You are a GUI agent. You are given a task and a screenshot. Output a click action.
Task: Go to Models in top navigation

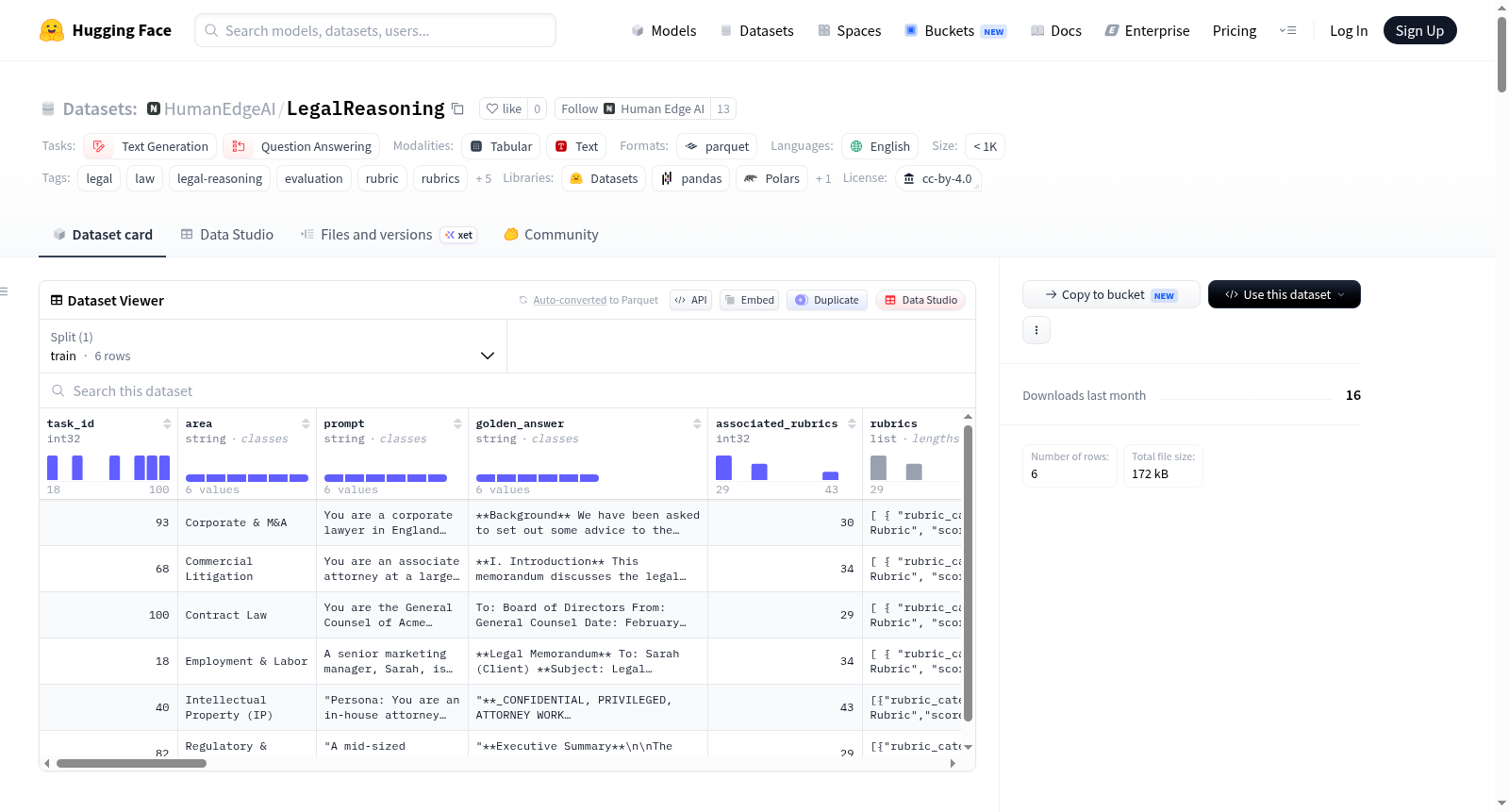(x=664, y=30)
